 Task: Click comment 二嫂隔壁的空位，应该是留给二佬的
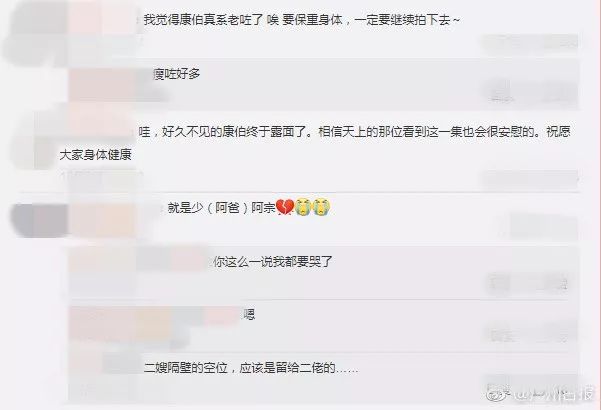pos(251,368)
